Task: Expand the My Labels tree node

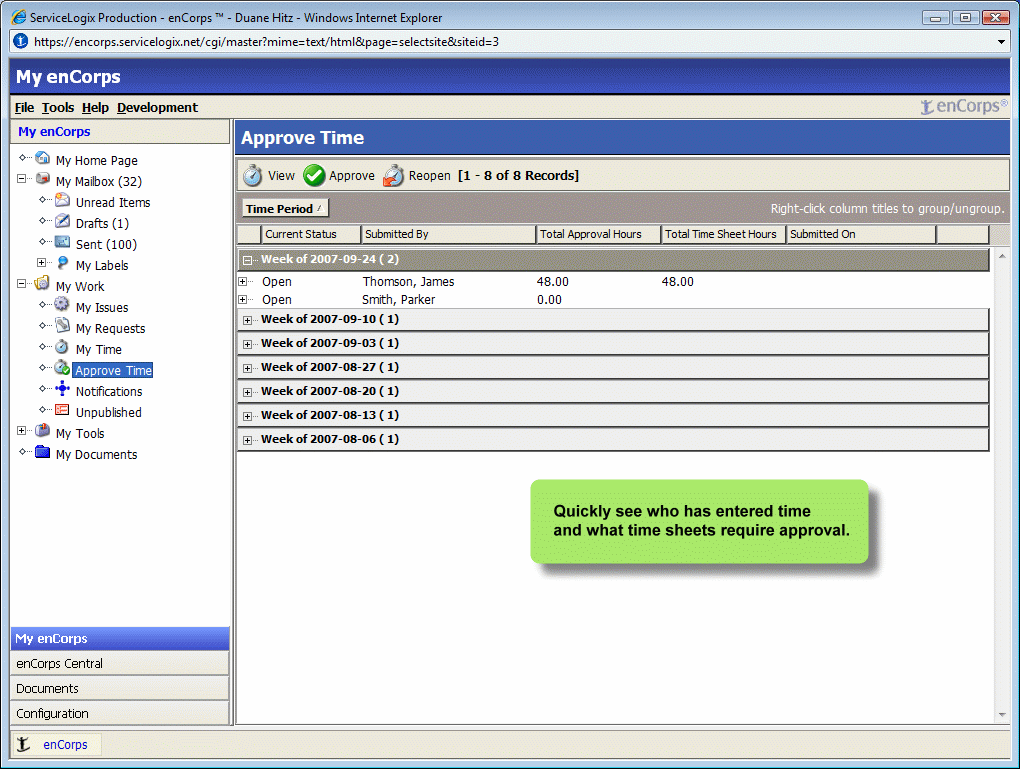Action: (x=42, y=263)
